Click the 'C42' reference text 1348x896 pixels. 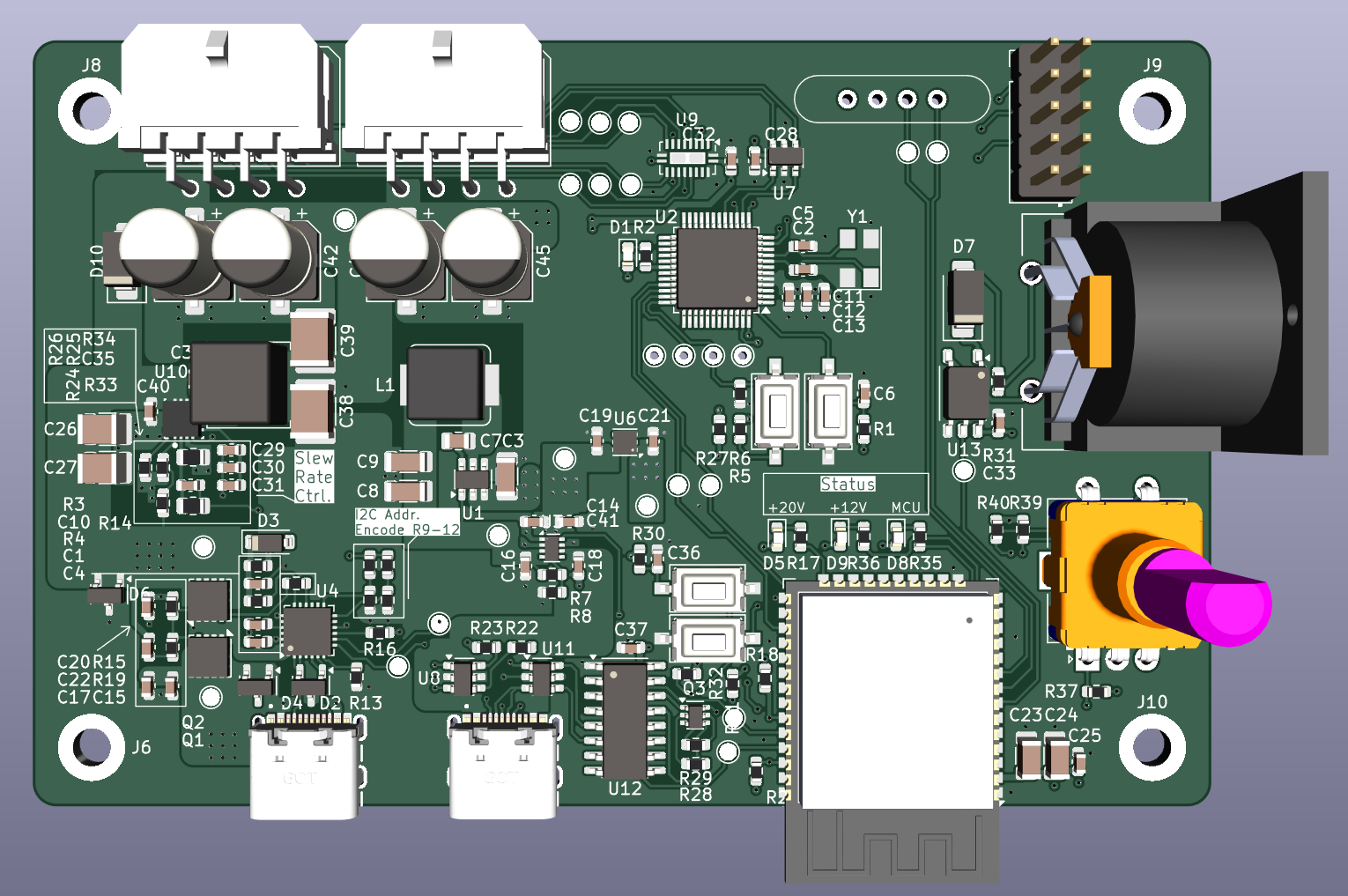pos(330,261)
